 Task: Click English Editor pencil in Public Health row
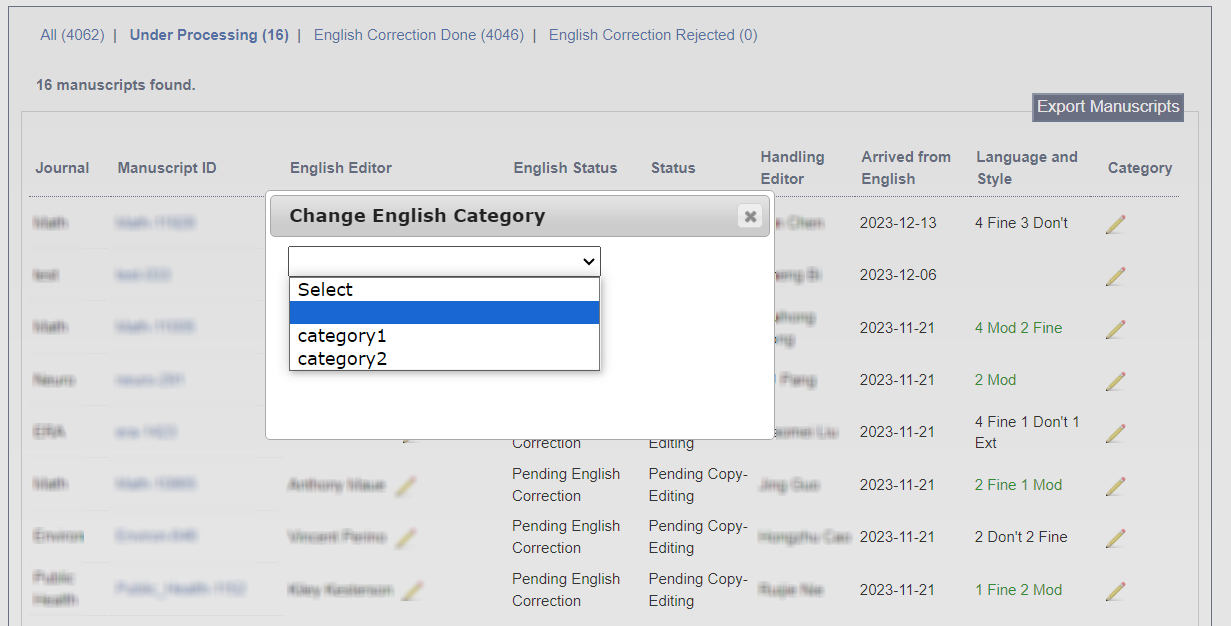click(412, 591)
